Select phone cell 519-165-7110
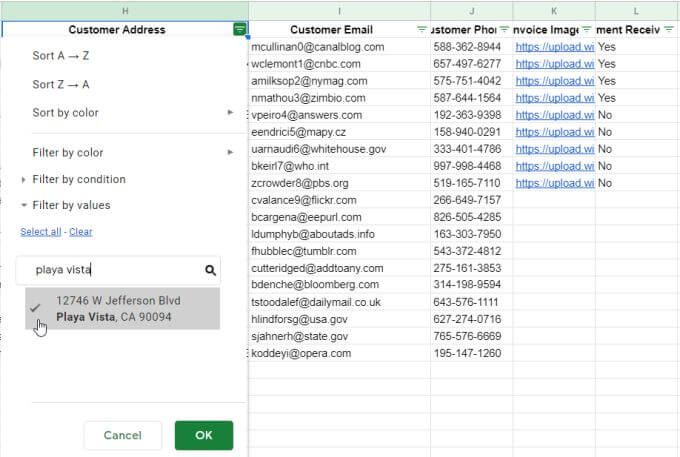 (471, 183)
